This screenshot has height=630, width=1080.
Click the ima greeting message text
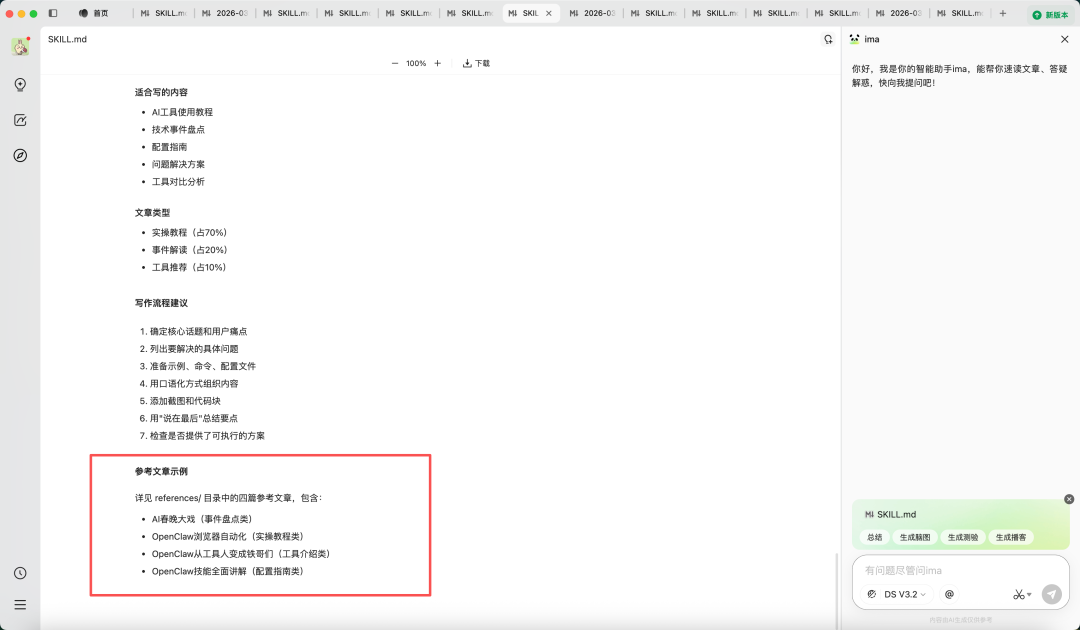point(959,76)
